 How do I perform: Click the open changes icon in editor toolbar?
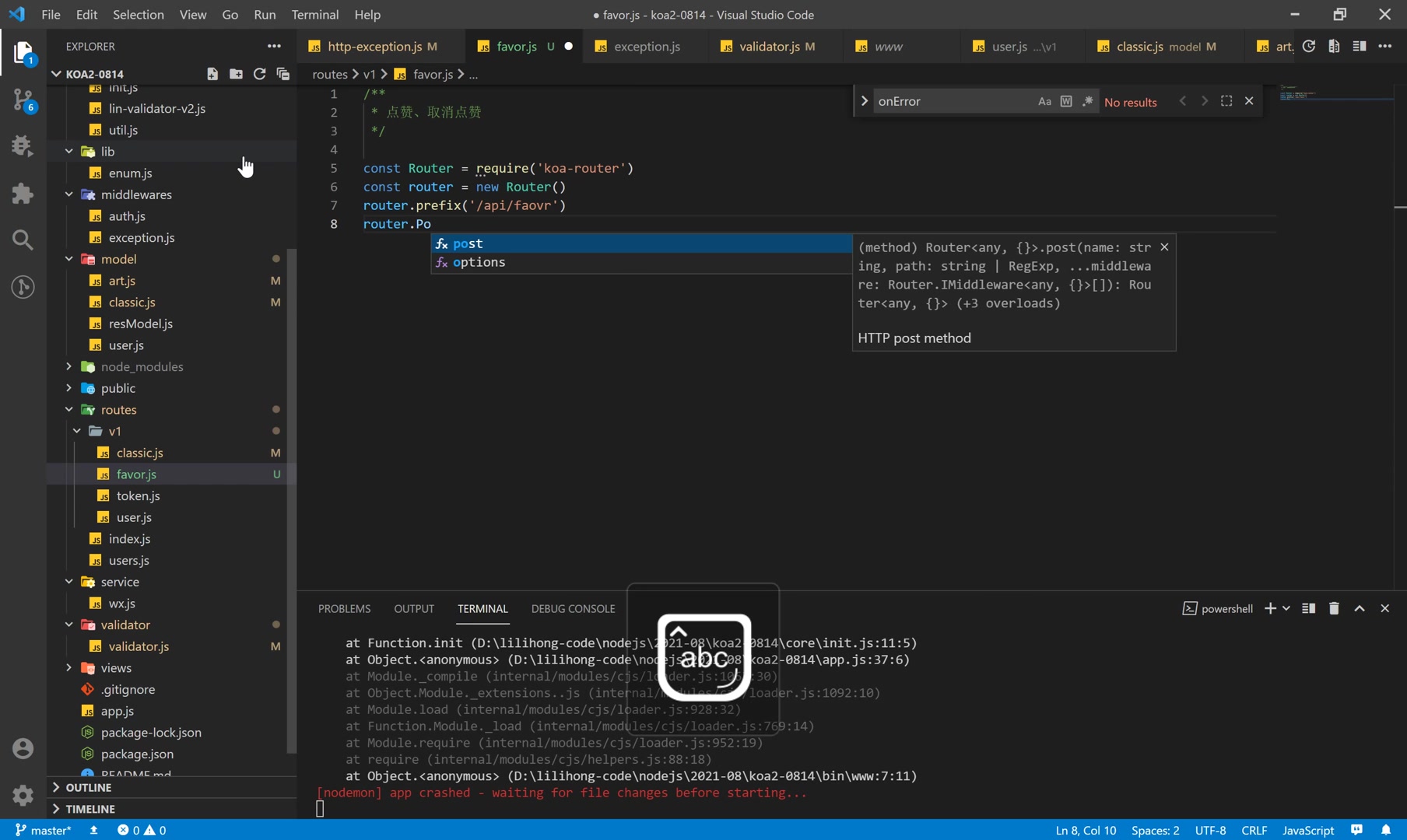click(1309, 46)
